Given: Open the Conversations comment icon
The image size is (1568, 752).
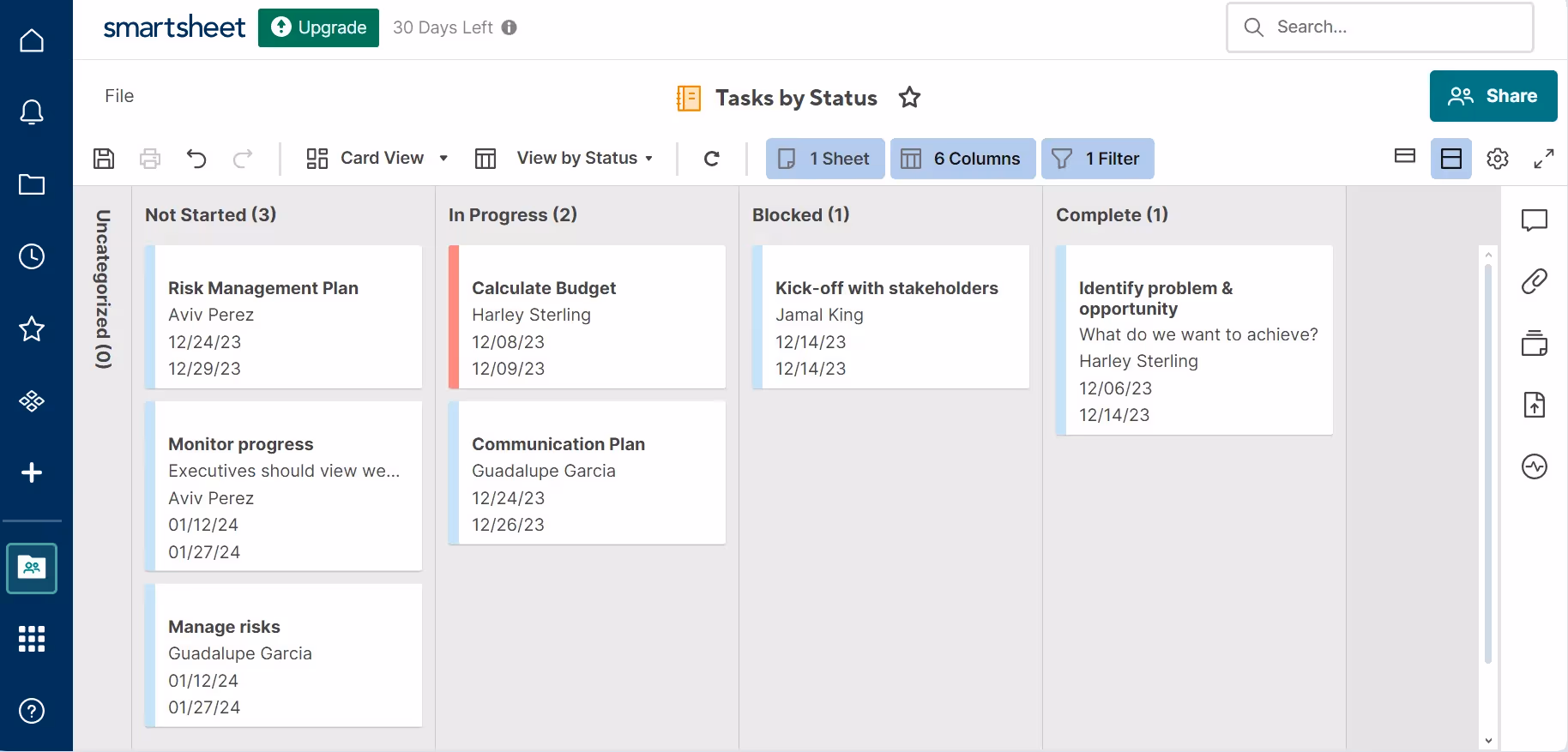Looking at the screenshot, I should click(1534, 220).
